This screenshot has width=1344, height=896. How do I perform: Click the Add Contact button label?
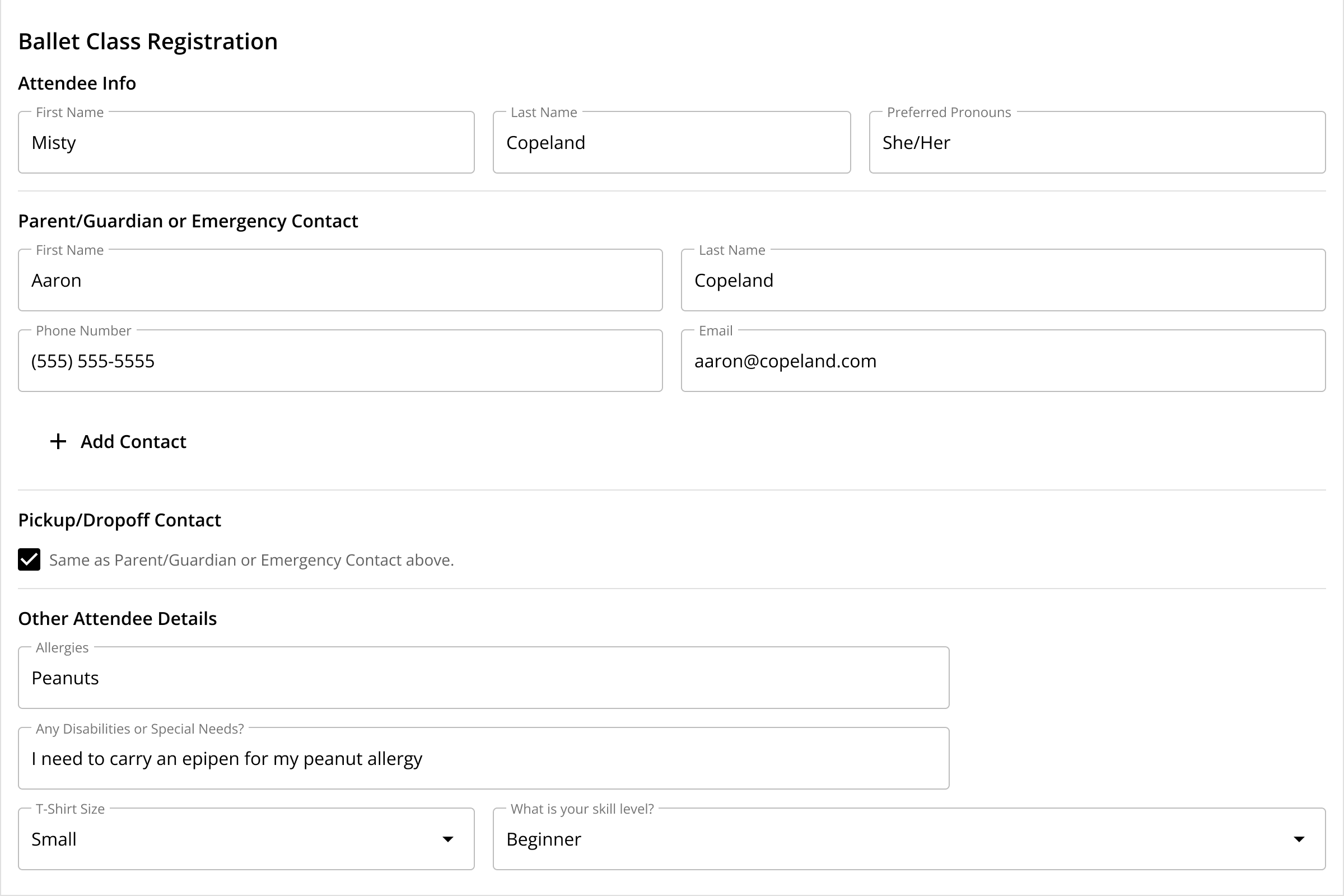(133, 442)
